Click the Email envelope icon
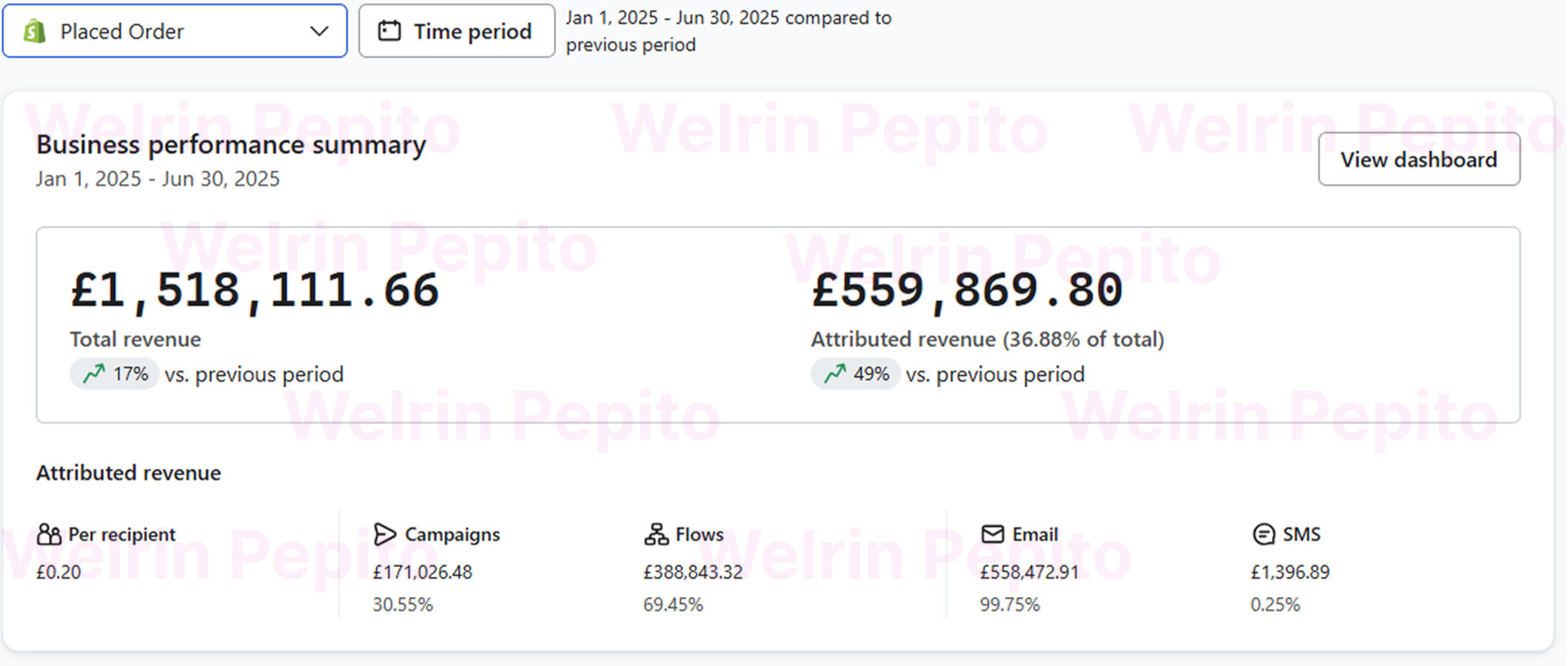The height and width of the screenshot is (666, 1568). [x=993, y=534]
